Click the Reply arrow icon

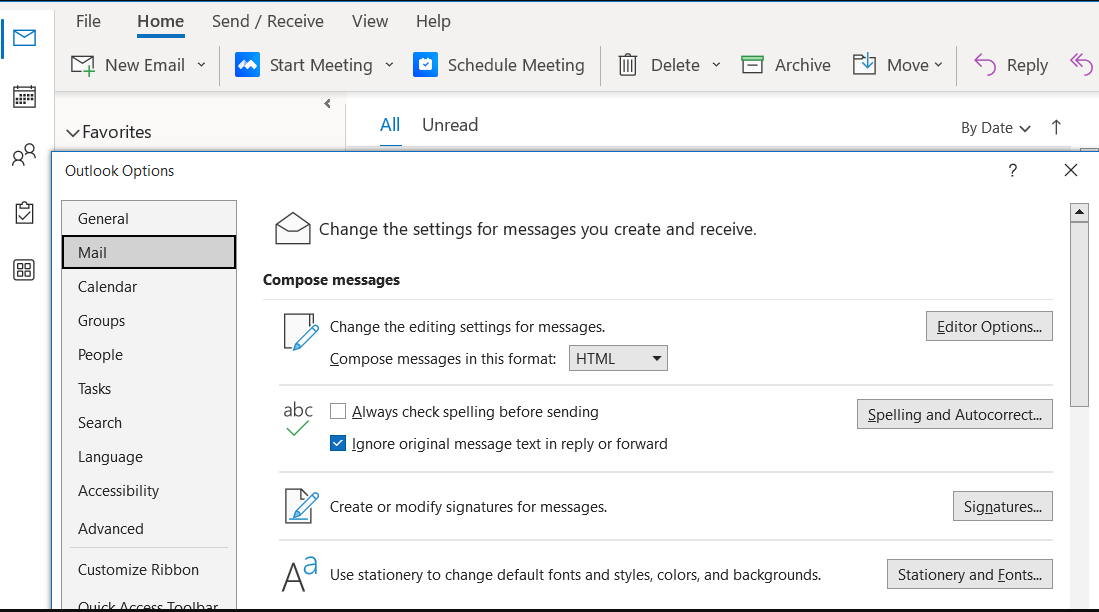coord(985,64)
